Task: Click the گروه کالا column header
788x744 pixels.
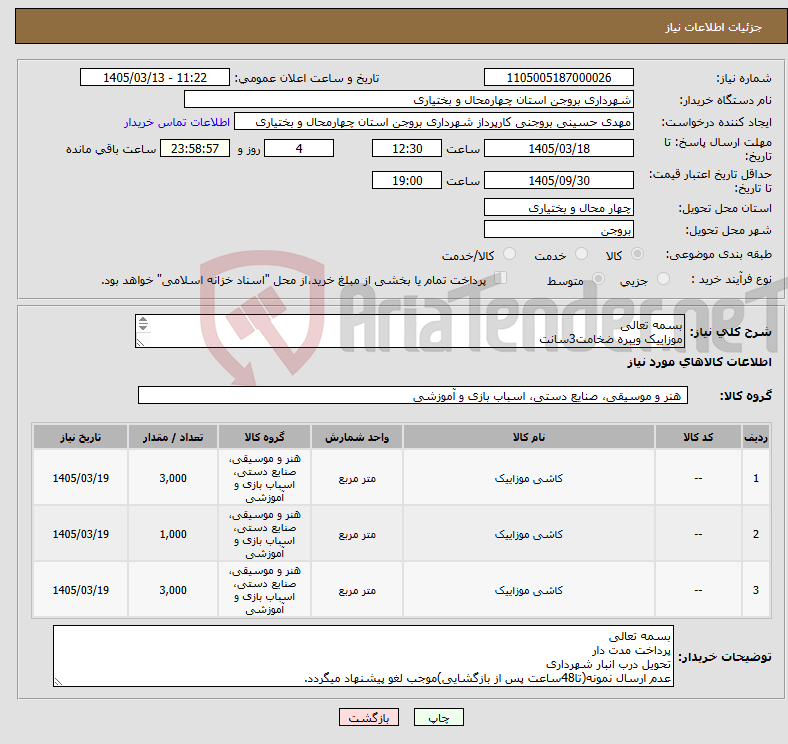Action: pyautogui.click(x=264, y=437)
